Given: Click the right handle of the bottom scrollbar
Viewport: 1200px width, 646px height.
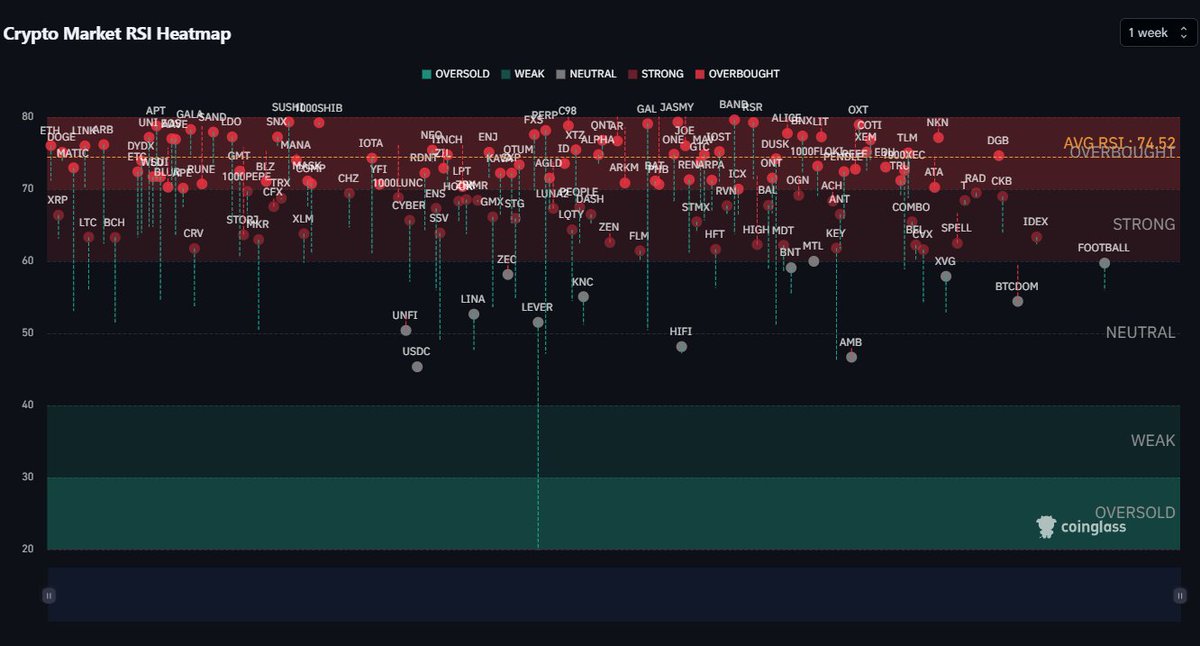Looking at the screenshot, I should click(x=1180, y=595).
